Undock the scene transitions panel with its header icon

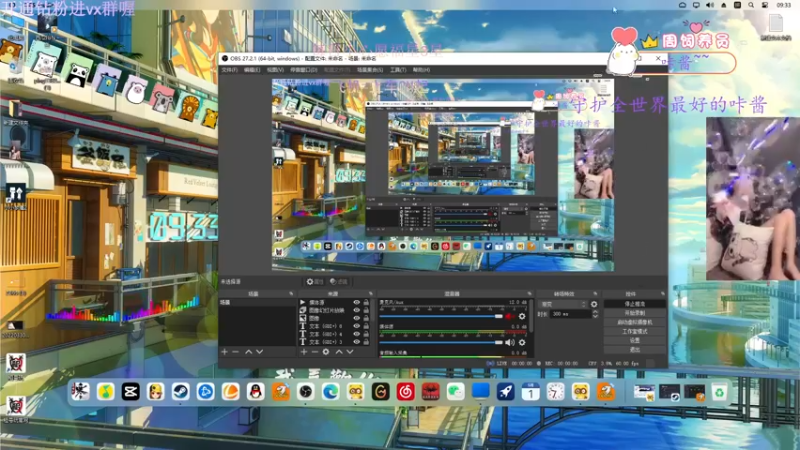(595, 294)
